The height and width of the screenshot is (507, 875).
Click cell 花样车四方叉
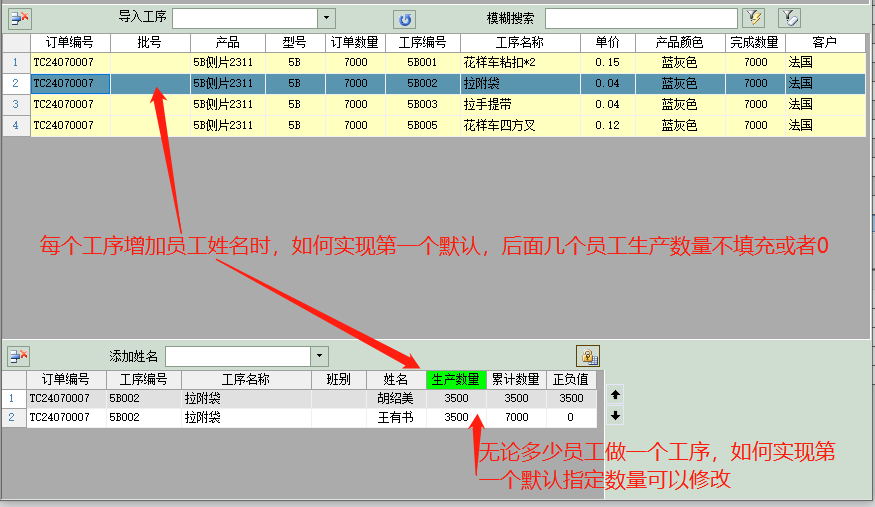click(x=520, y=125)
